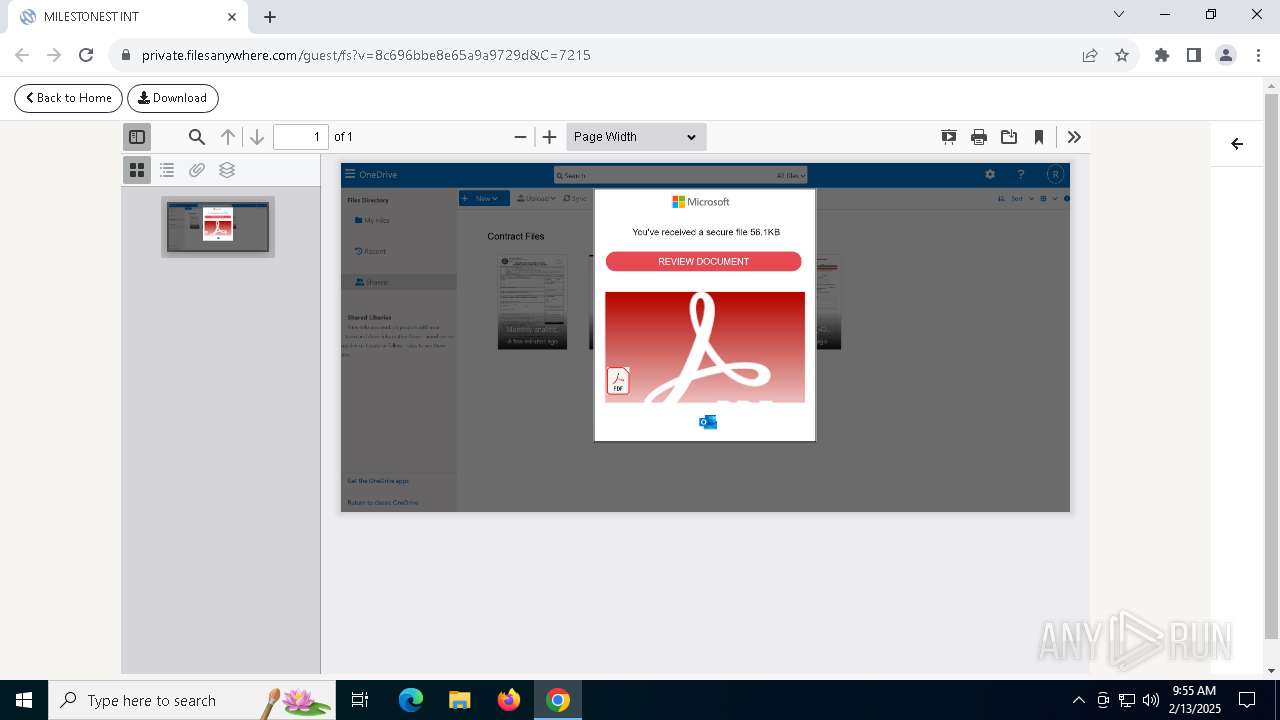Select the MILESTONEST INT tab

[128, 17]
